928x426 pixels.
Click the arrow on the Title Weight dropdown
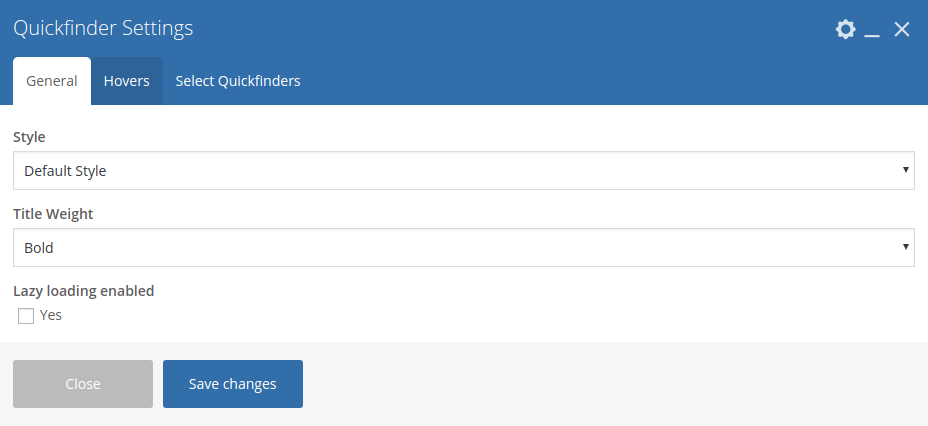[905, 246]
